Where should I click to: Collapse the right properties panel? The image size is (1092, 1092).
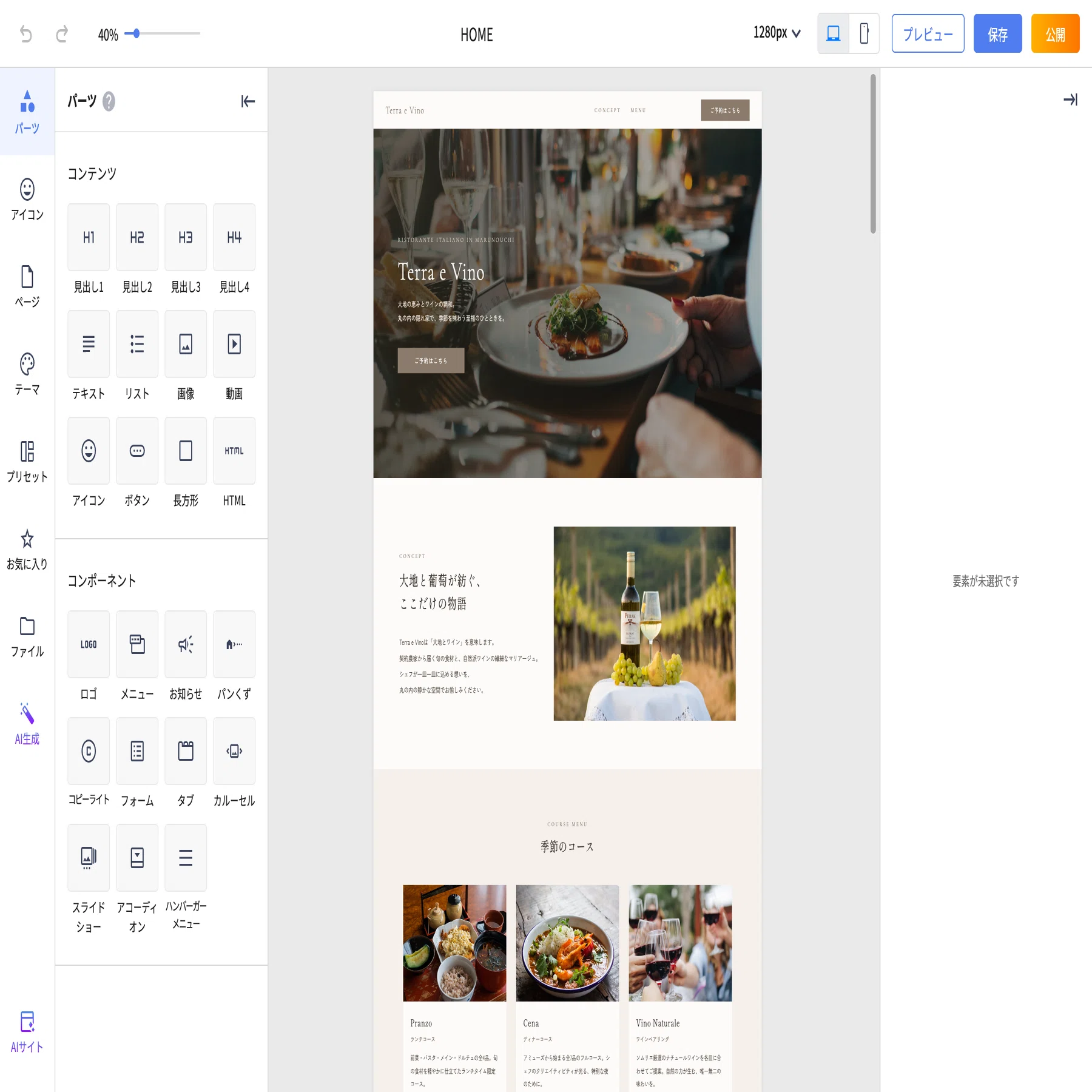pyautogui.click(x=1070, y=99)
